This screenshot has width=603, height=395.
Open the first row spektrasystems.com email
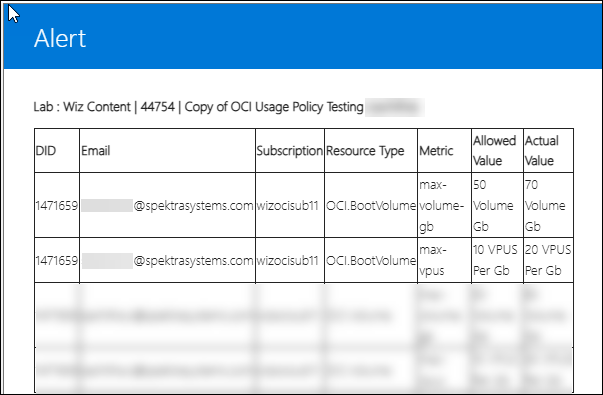[167, 205]
